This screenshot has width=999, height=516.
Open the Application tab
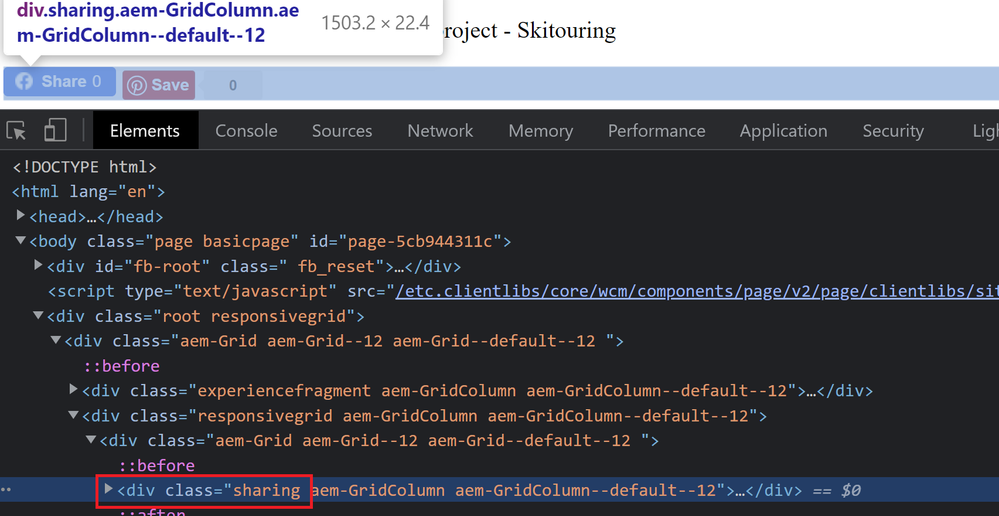783,131
